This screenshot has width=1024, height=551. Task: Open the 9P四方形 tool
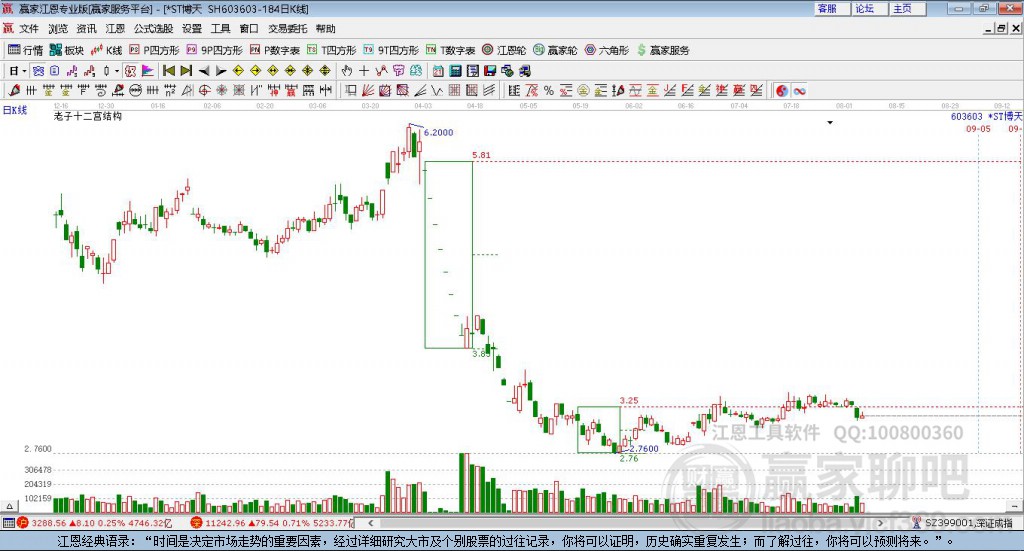click(214, 50)
